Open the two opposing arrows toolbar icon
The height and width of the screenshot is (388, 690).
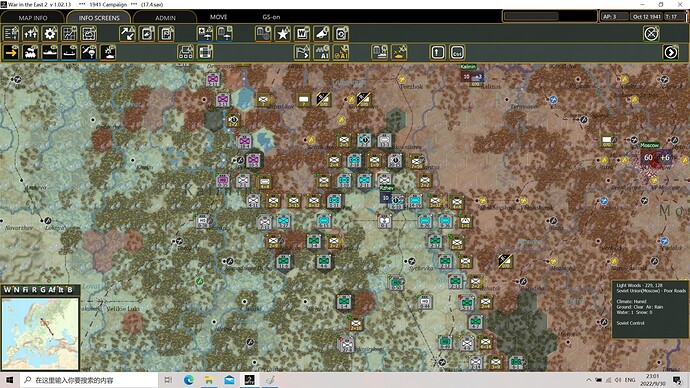128,33
